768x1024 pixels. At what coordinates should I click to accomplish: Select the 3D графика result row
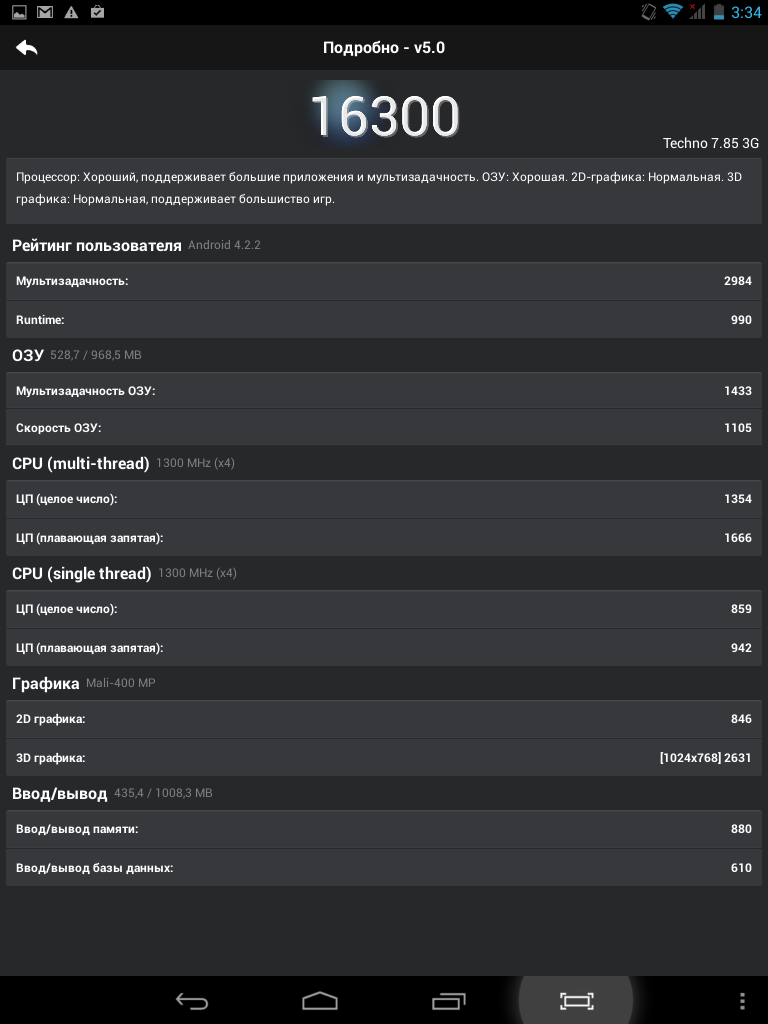click(x=384, y=758)
